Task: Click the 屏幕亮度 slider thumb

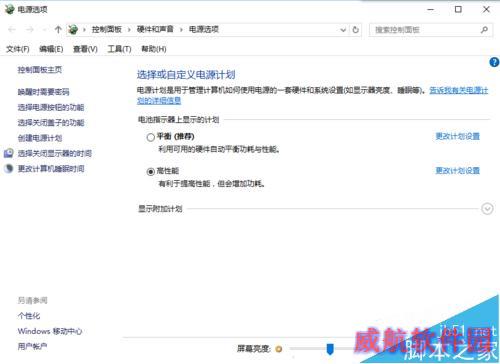Action: [330, 349]
